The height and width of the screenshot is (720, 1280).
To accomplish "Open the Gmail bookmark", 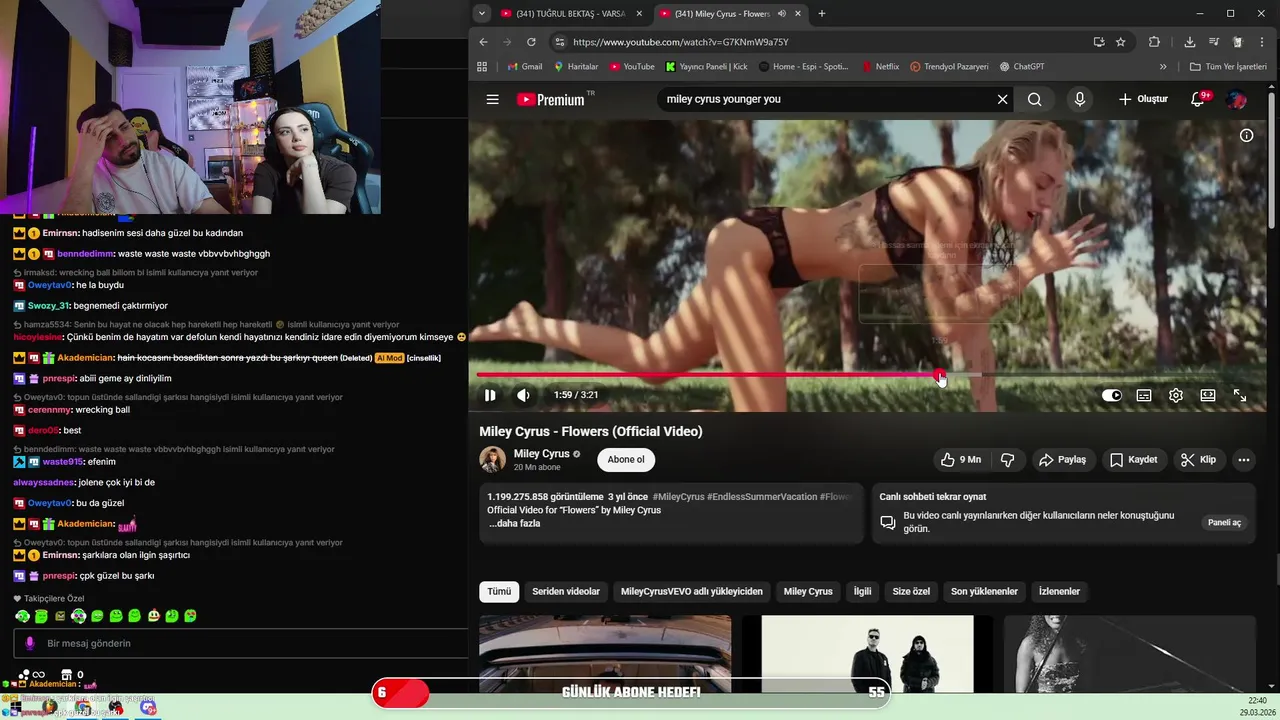I will pos(524,67).
